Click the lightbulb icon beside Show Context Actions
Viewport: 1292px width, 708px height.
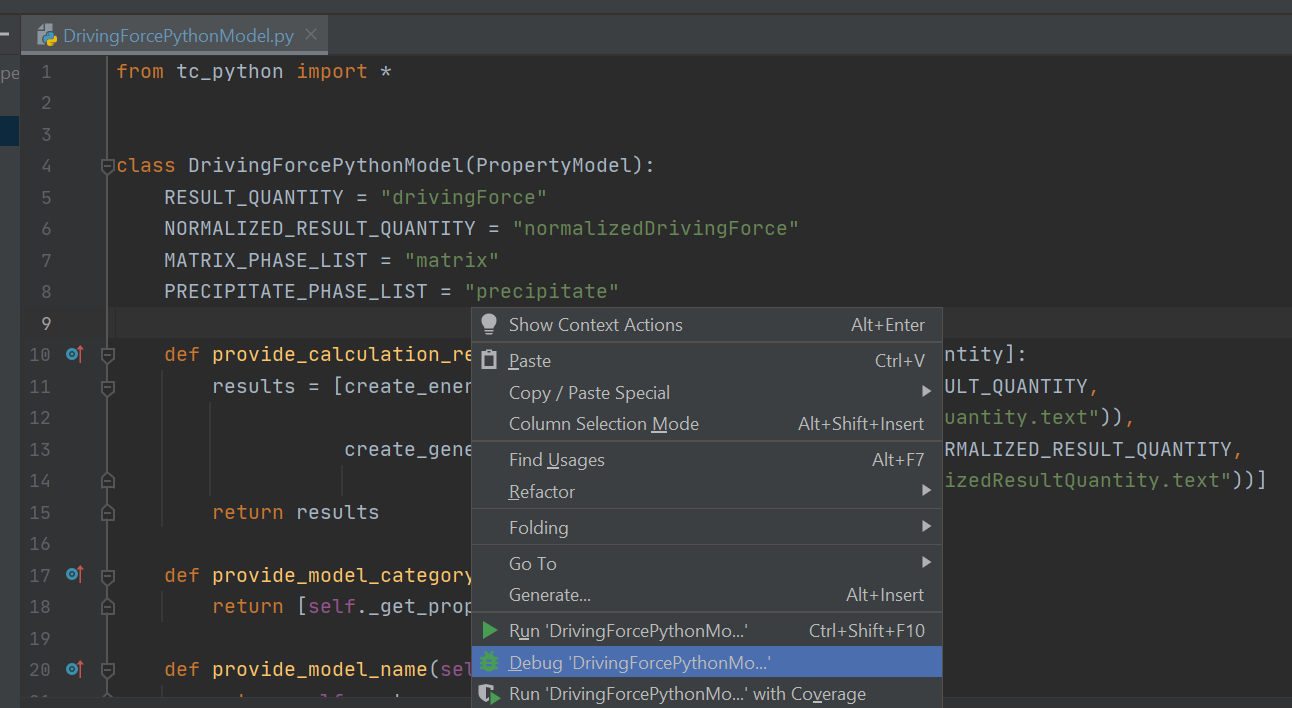tap(488, 324)
